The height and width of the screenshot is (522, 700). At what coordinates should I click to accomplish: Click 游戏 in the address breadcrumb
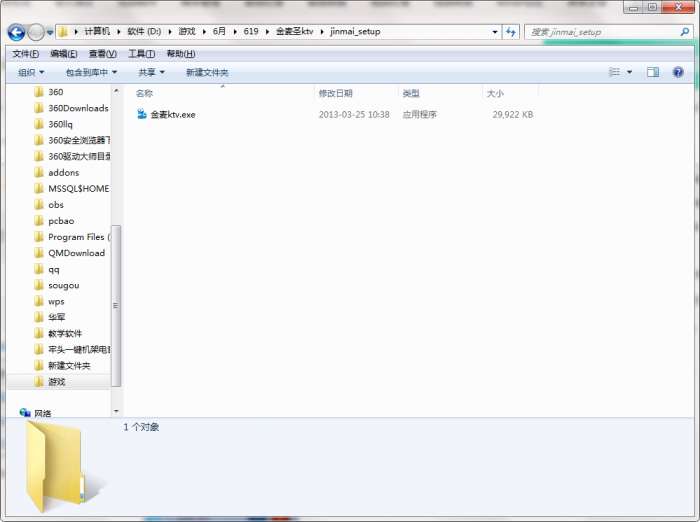[187, 31]
